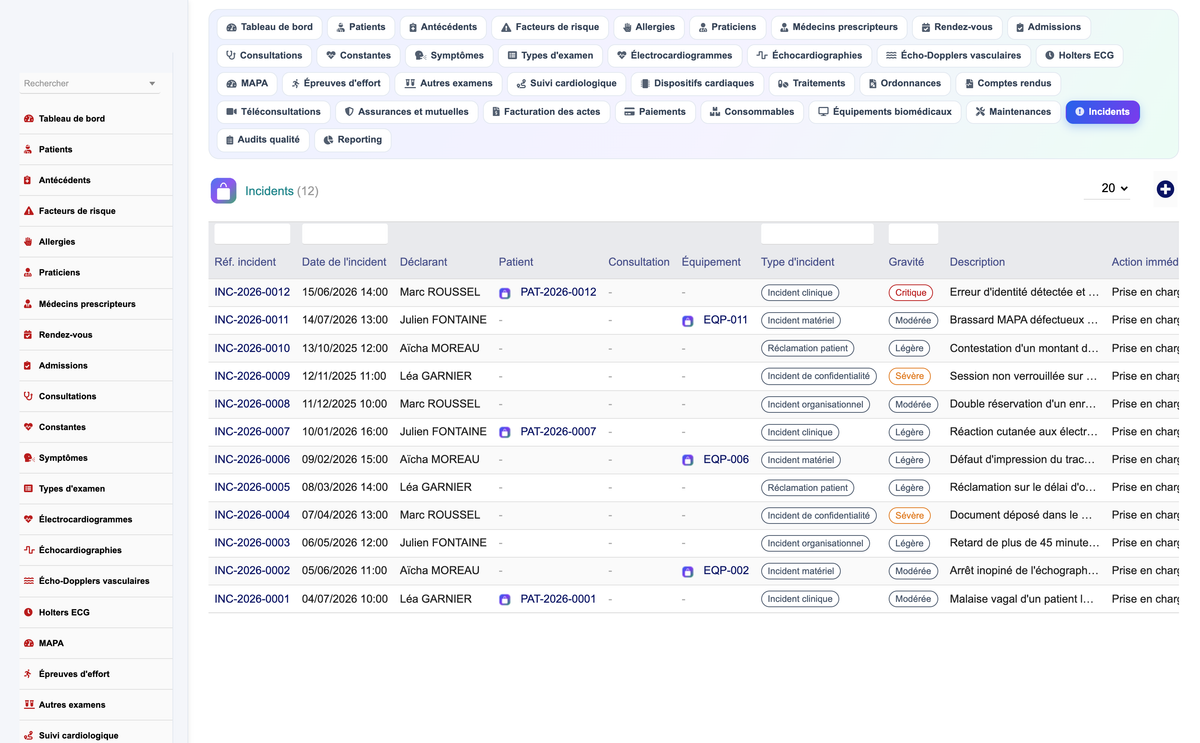
Task: Click description 'Brassard MAPA défectueux'
Action: tap(1024, 320)
